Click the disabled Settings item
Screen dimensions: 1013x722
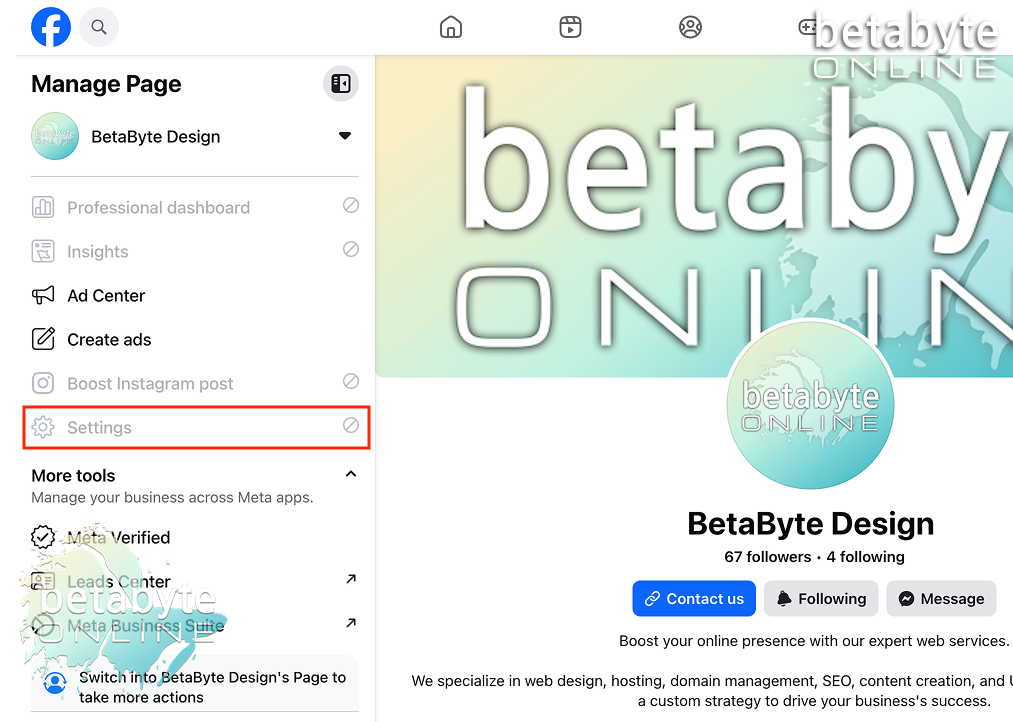pos(195,428)
